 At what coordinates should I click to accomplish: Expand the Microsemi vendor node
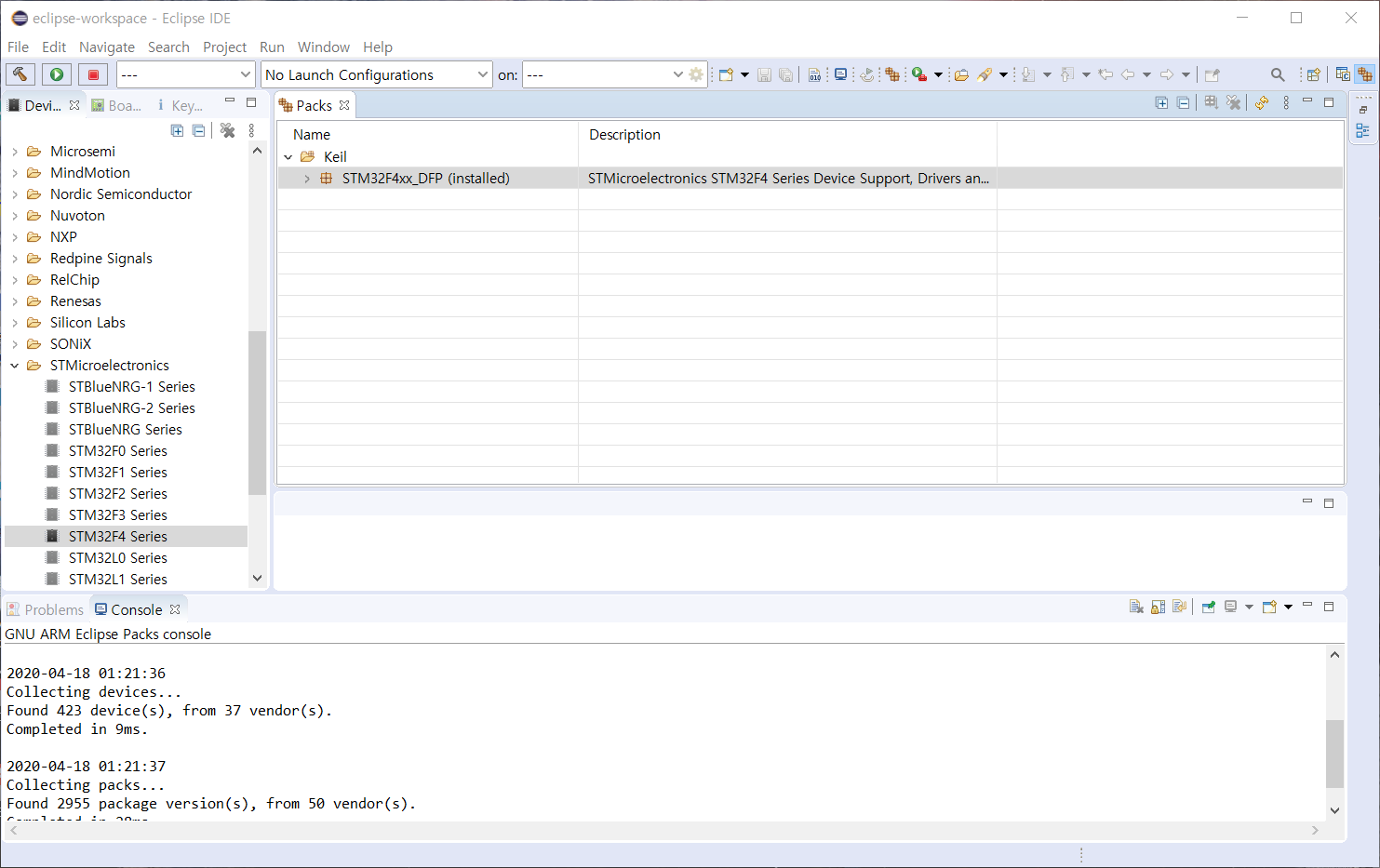coord(15,151)
